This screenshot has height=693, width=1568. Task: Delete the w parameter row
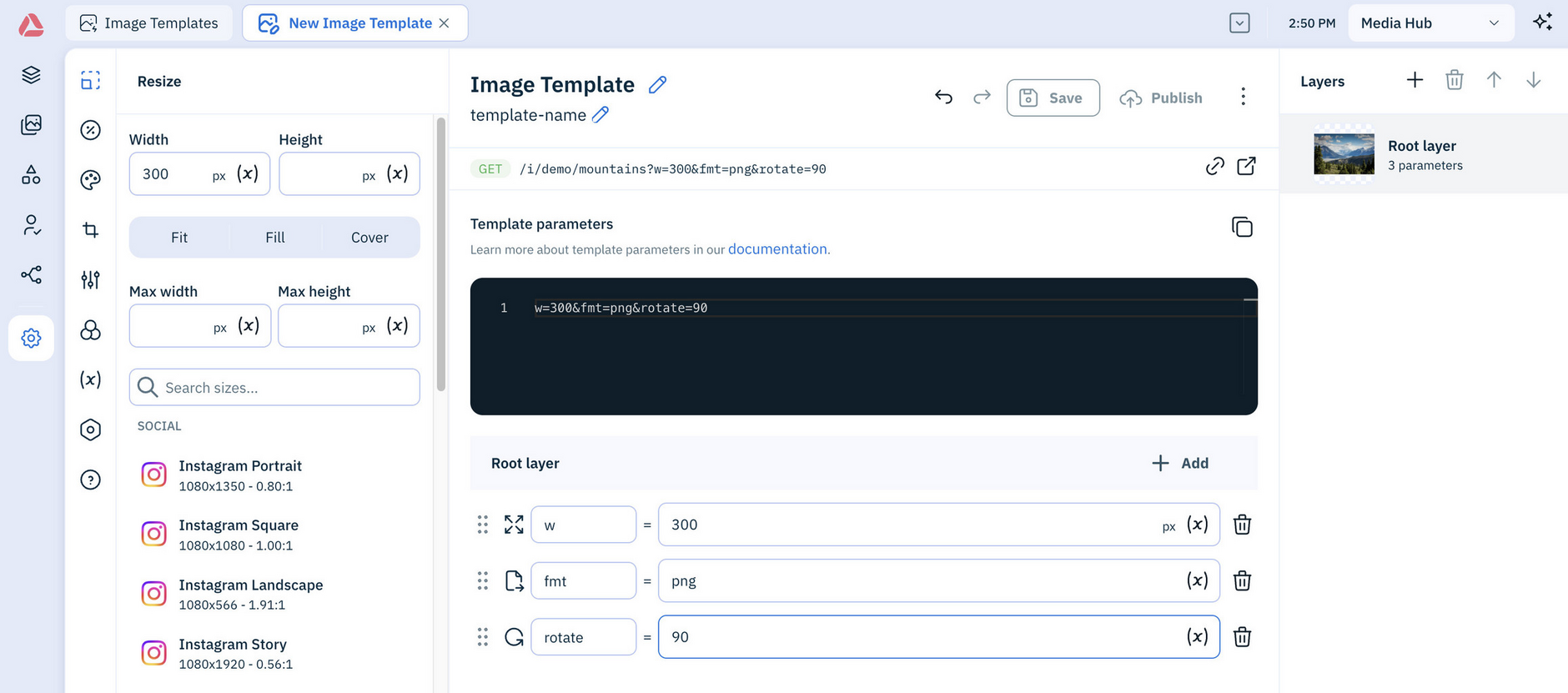[1242, 525]
